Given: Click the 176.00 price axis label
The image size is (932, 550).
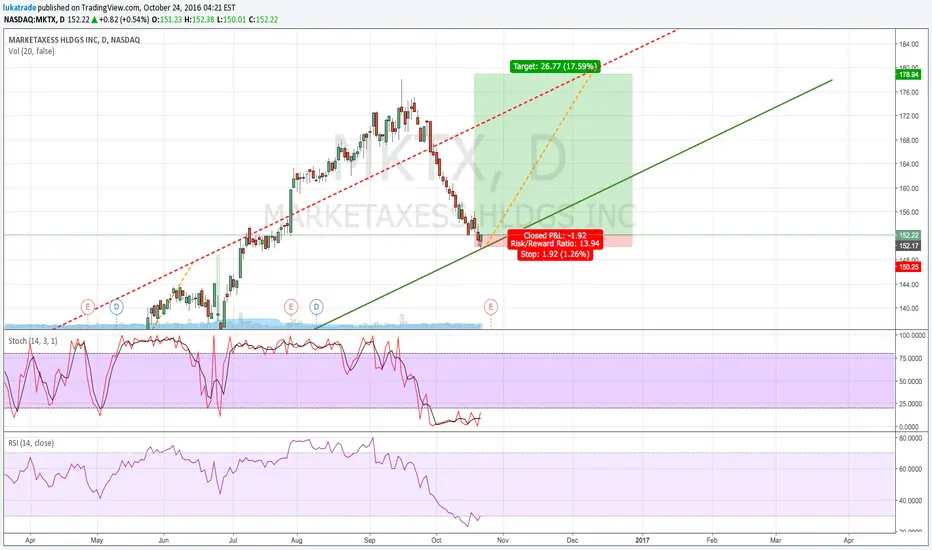Looking at the screenshot, I should pyautogui.click(x=908, y=92).
